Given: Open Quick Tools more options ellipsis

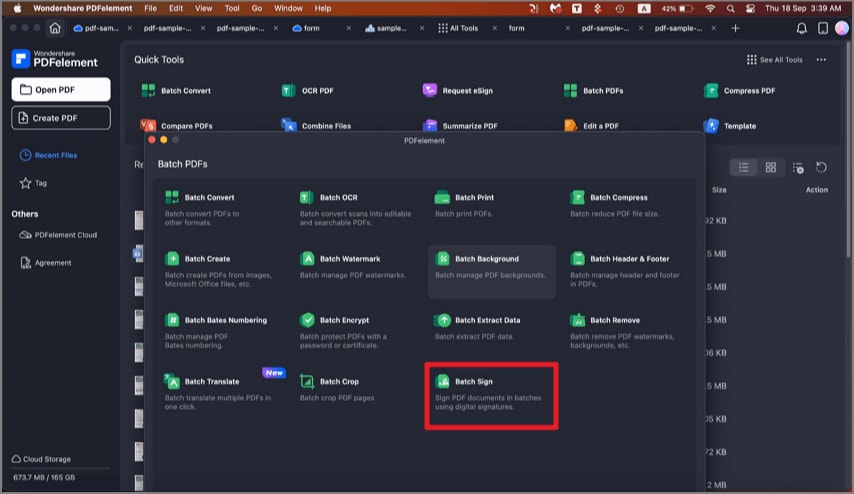Looking at the screenshot, I should 821,59.
